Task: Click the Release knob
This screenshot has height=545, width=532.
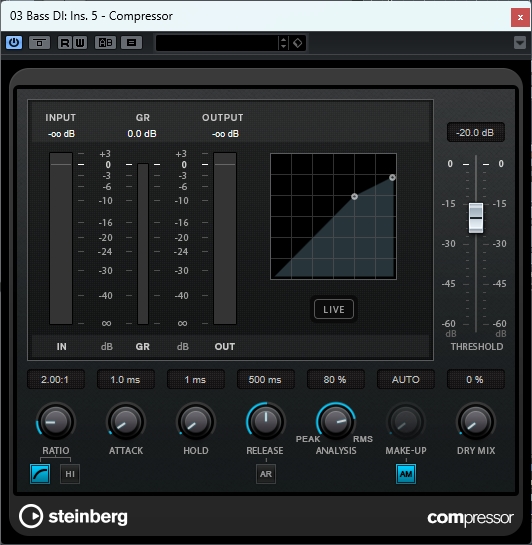Action: tap(265, 422)
